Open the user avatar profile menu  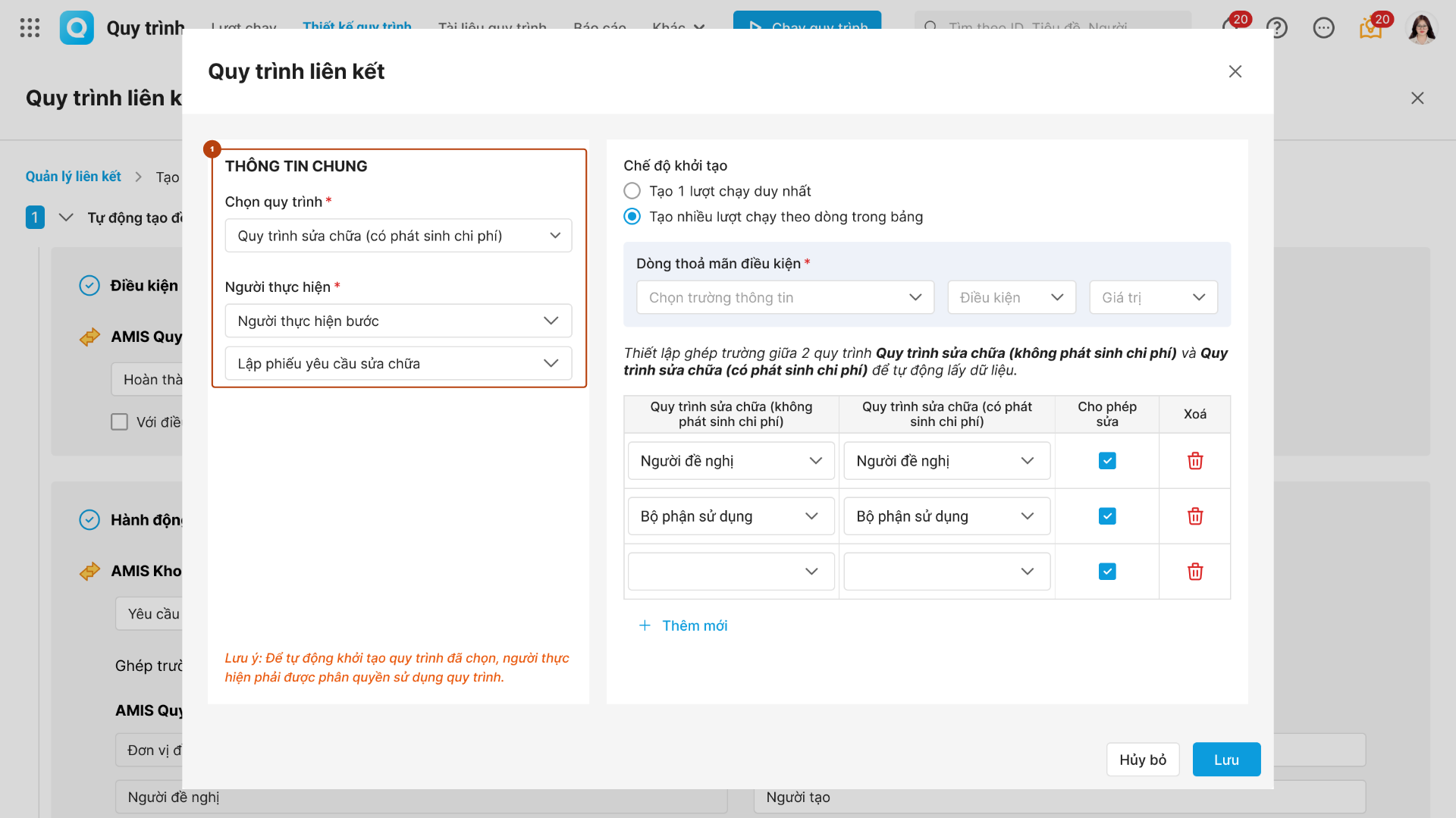(1421, 28)
